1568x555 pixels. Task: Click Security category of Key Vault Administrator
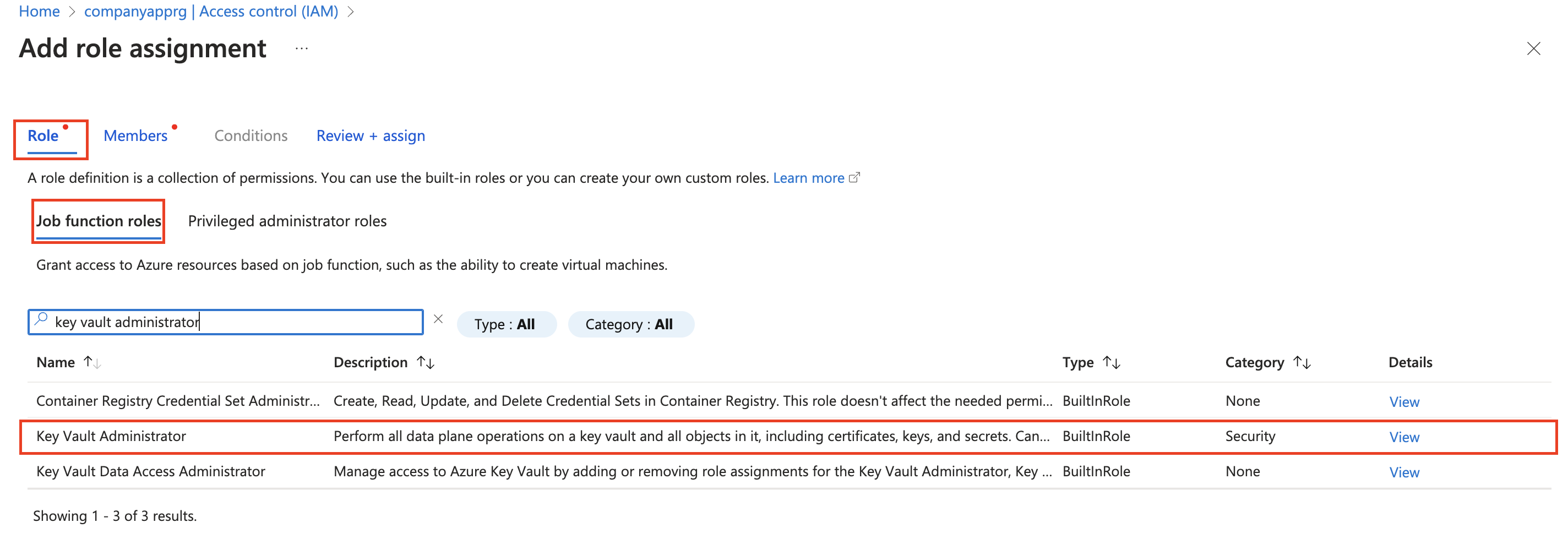(x=1250, y=436)
